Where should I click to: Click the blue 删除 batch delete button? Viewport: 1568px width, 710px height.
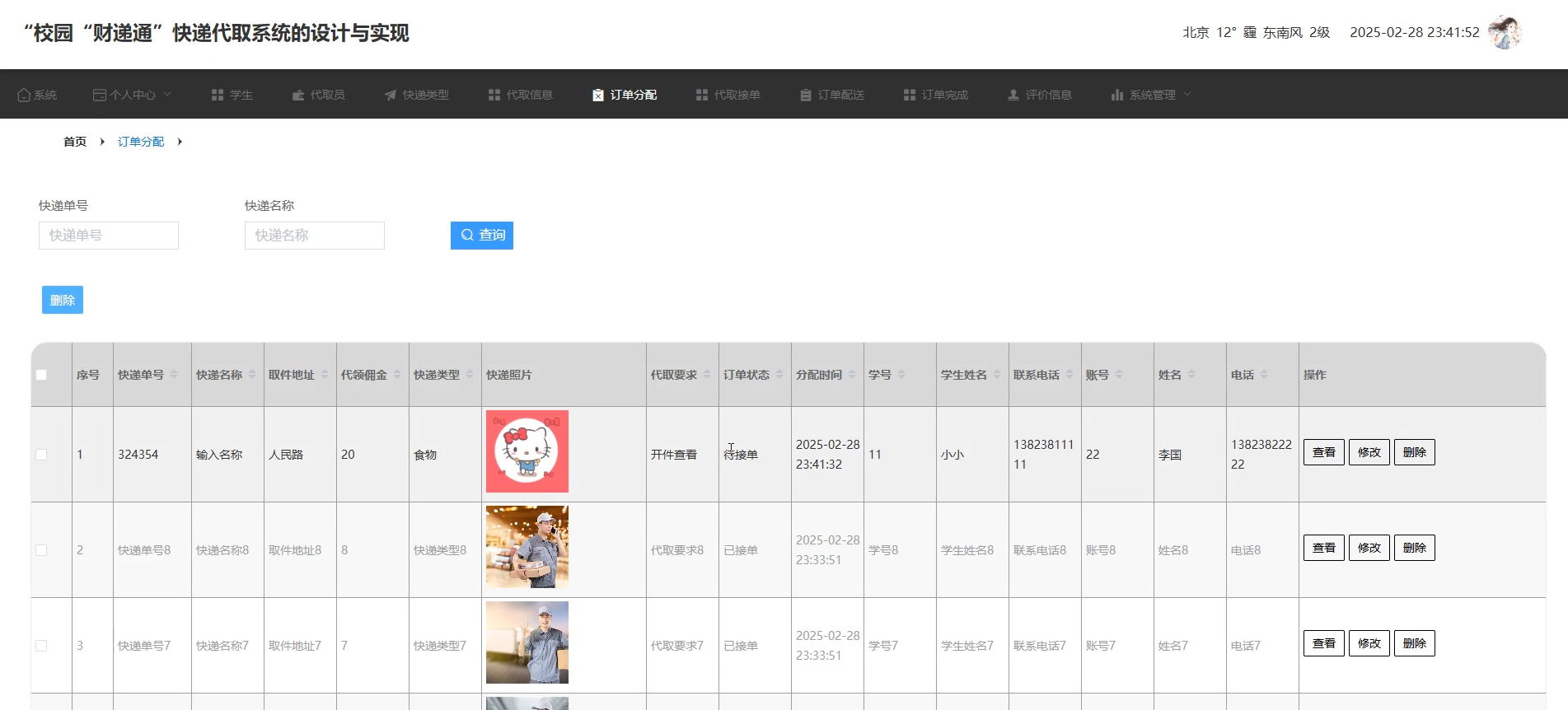(x=63, y=300)
